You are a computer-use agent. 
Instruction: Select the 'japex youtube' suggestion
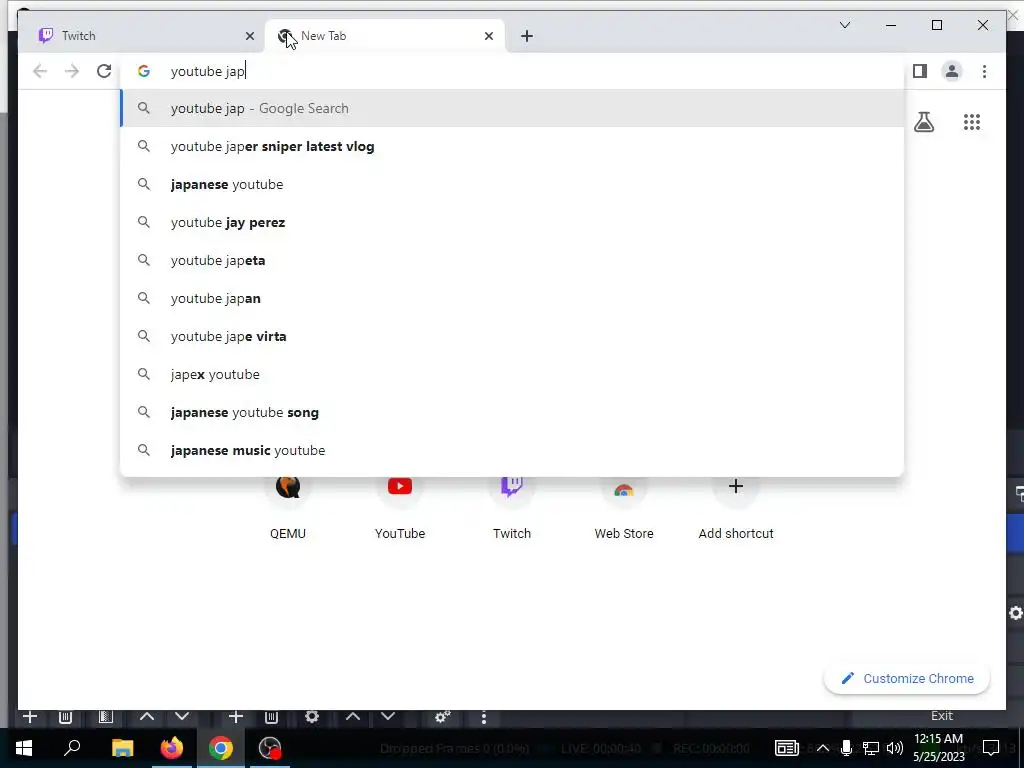click(x=512, y=374)
